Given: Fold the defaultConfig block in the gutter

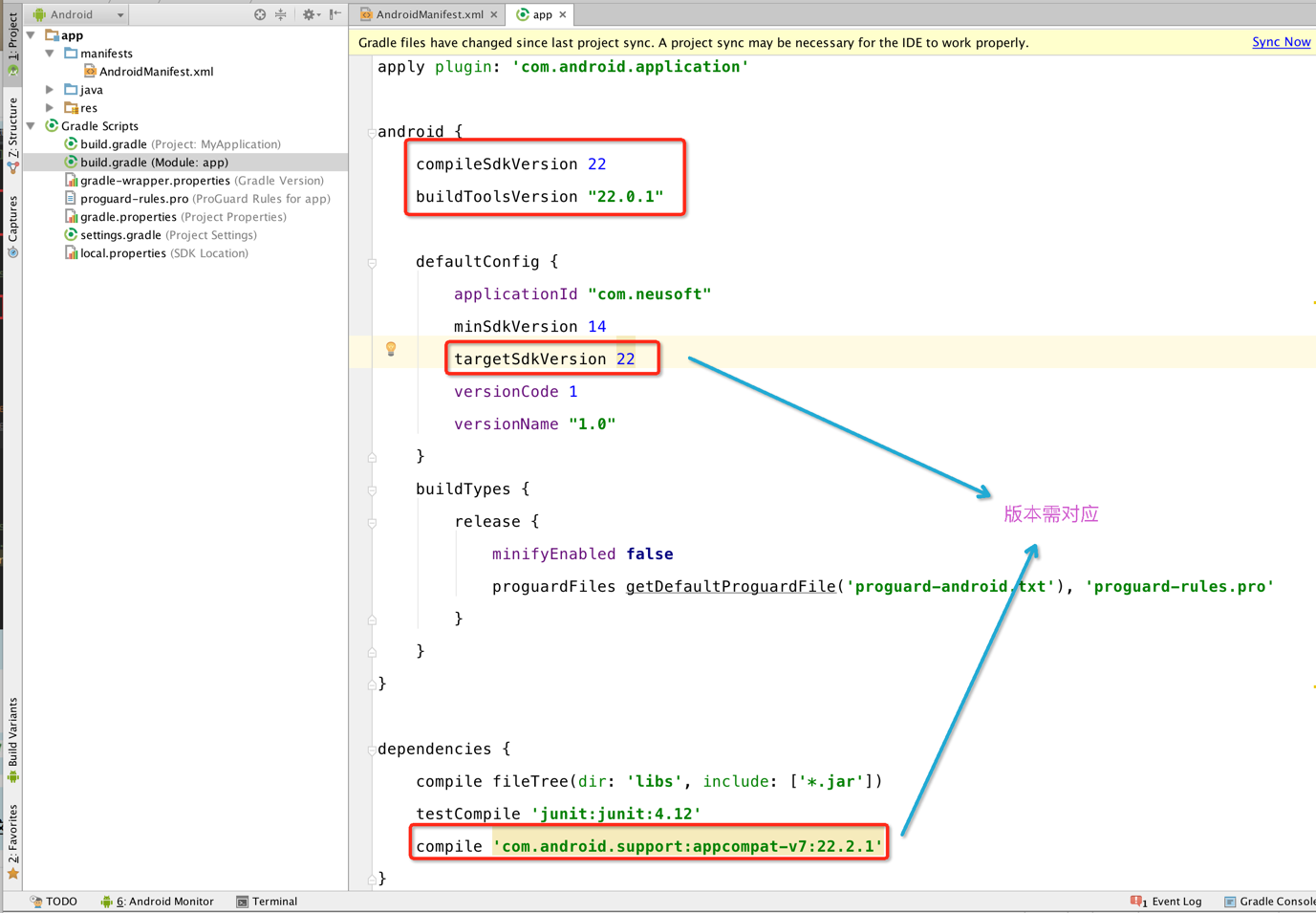Looking at the screenshot, I should pos(372,262).
